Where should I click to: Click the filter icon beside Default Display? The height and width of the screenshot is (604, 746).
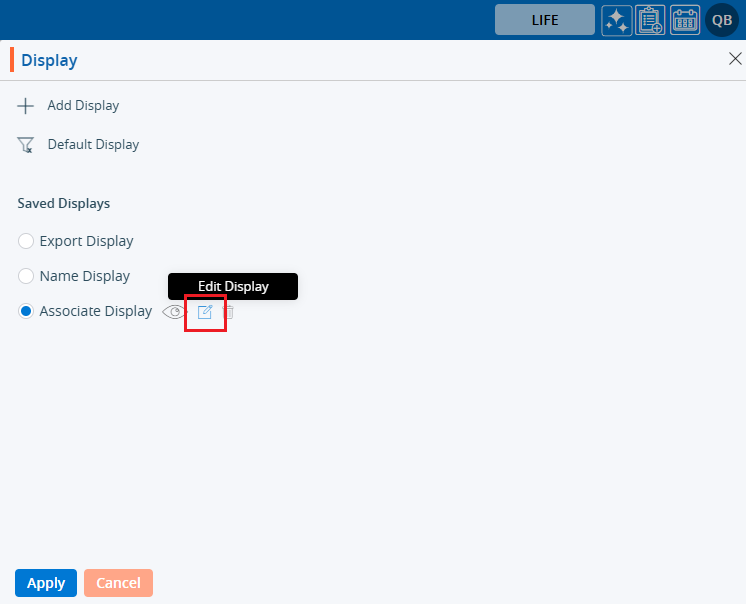click(x=26, y=145)
